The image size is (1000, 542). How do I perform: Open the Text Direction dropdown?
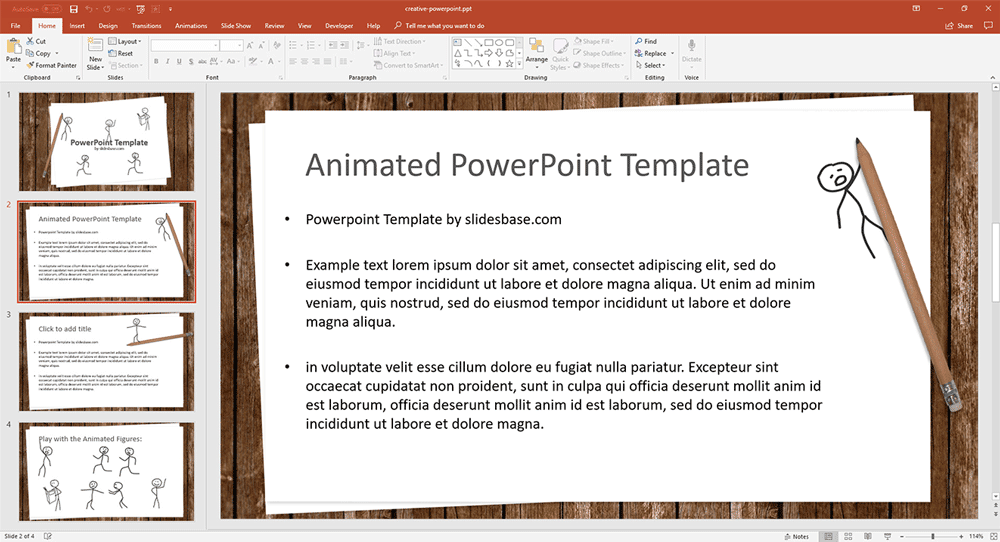400,41
